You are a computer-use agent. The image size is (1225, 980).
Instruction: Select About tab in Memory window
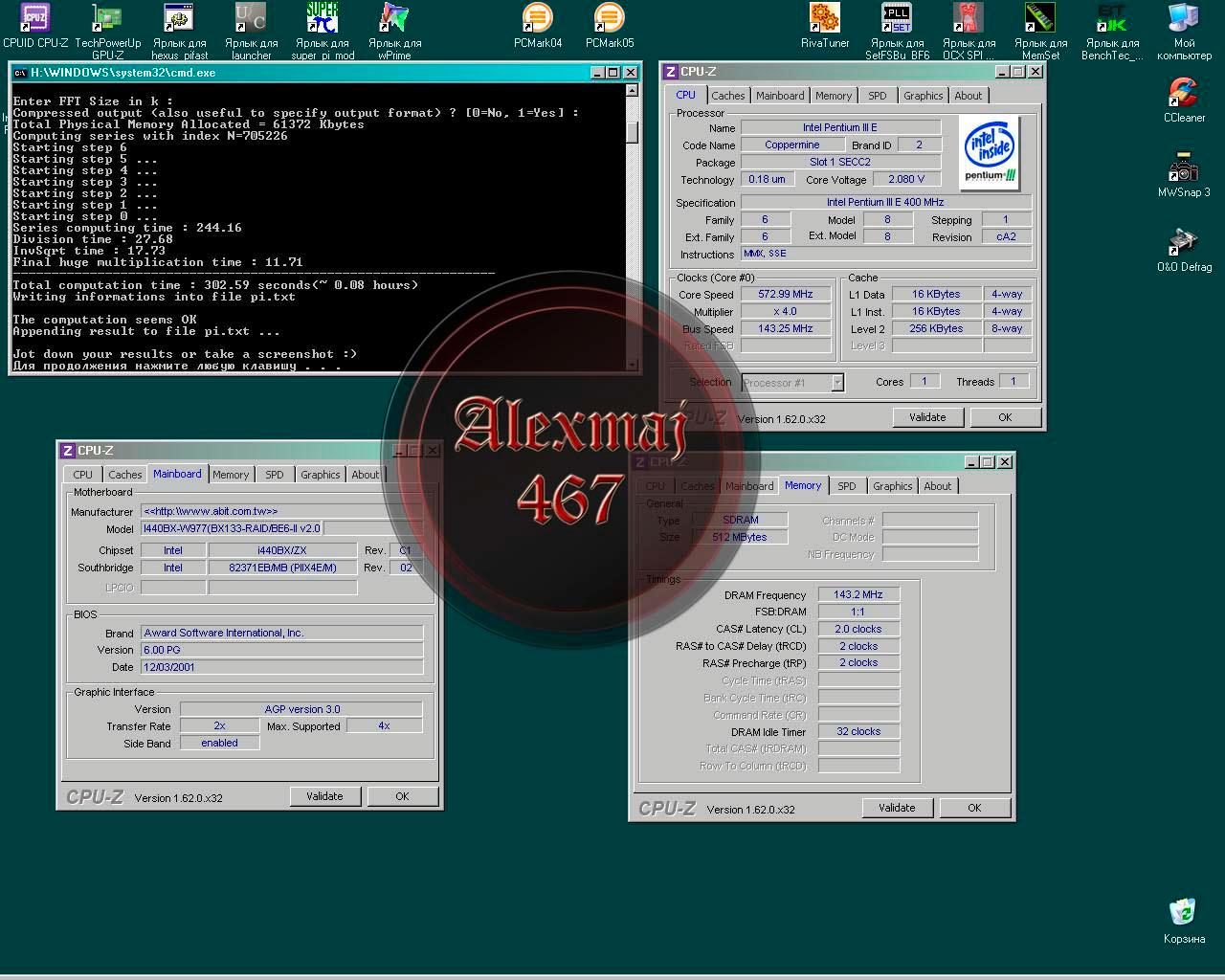[937, 486]
